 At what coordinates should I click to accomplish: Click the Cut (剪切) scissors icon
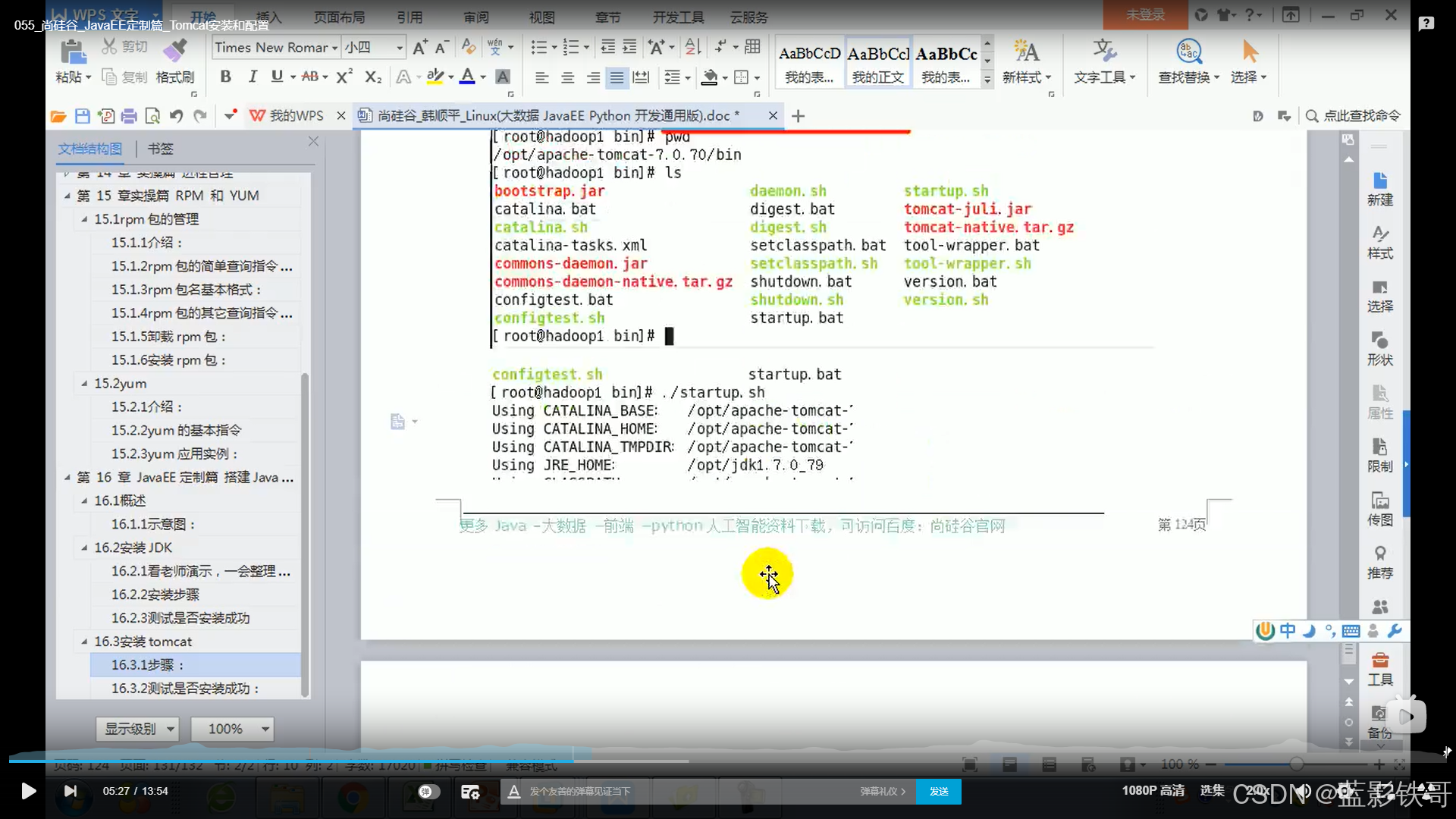pos(110,47)
